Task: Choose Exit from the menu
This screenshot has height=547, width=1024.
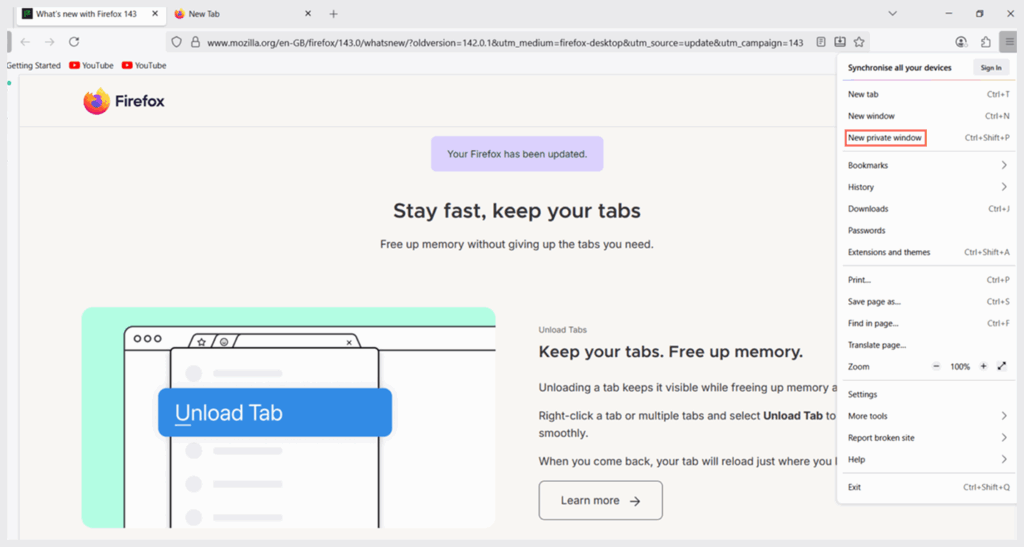Action: [928, 487]
